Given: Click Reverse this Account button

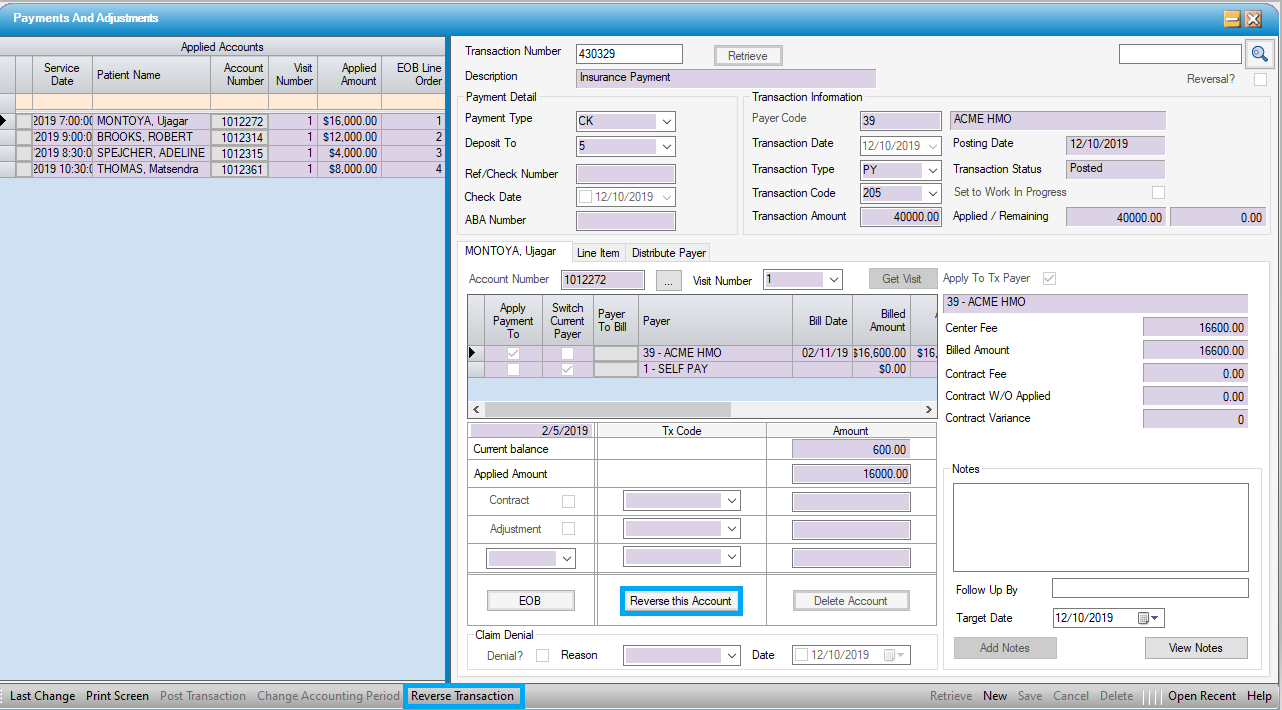Looking at the screenshot, I should 681,601.
